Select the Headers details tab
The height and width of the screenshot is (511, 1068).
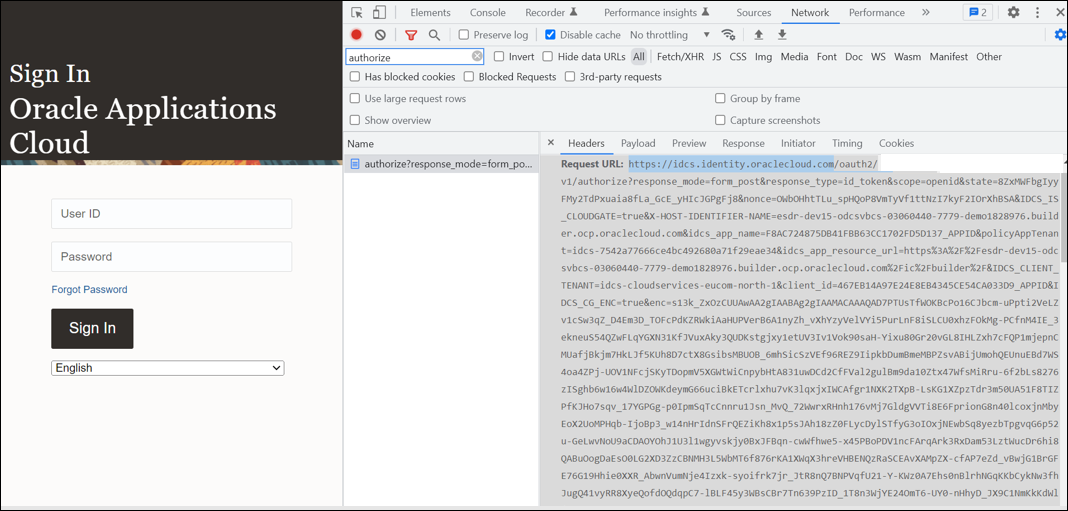pyautogui.click(x=586, y=143)
